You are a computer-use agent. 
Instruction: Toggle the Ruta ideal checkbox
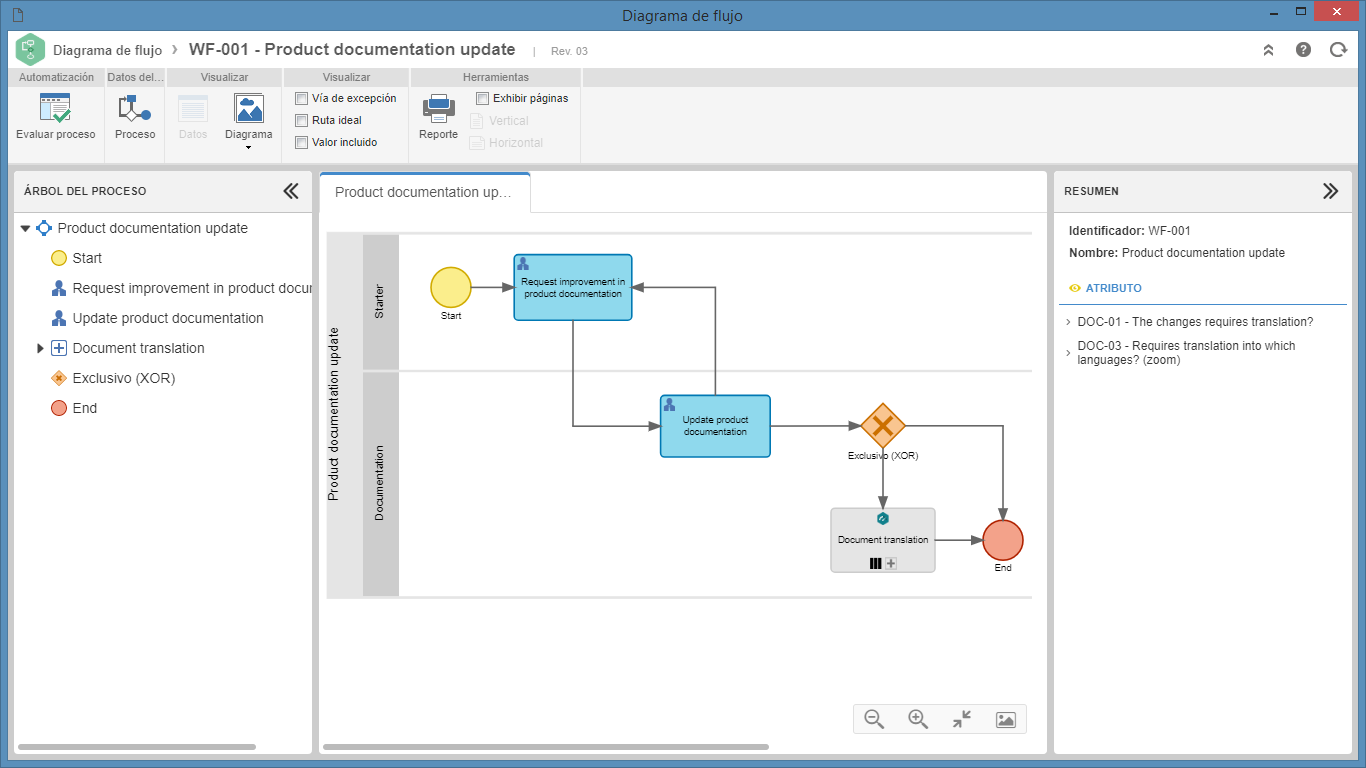tap(301, 120)
